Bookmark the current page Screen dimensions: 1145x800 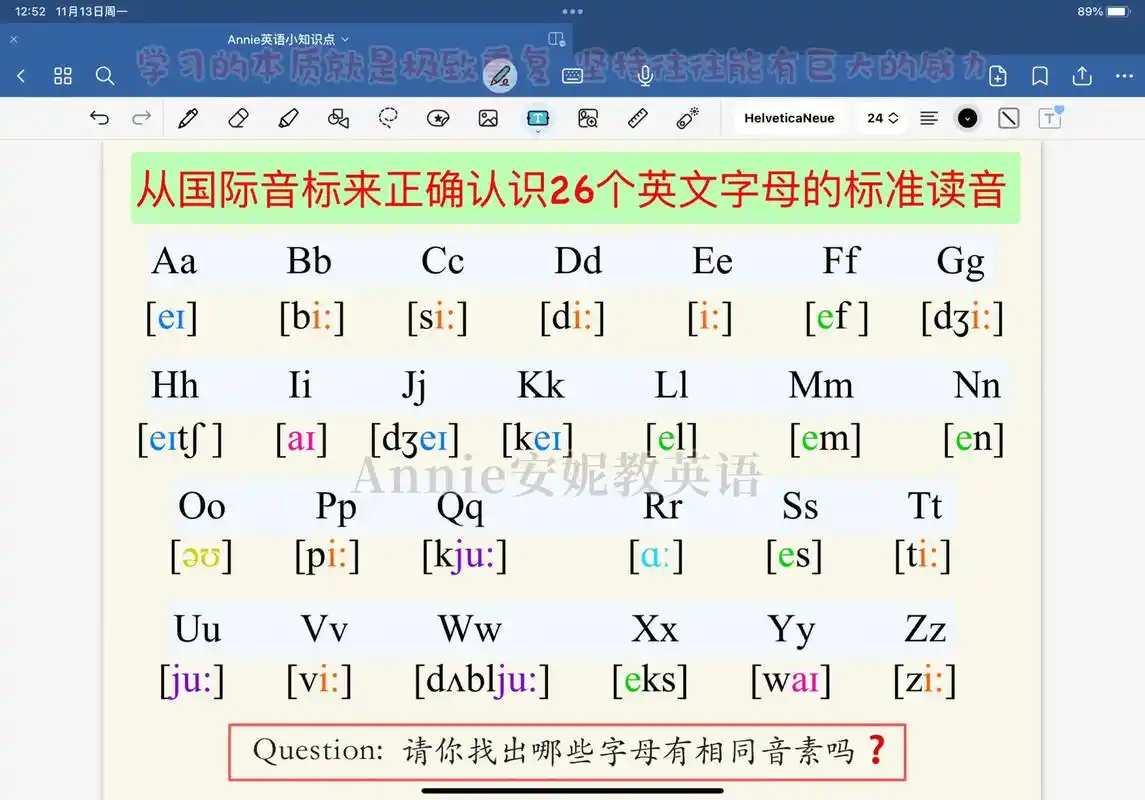point(1040,75)
